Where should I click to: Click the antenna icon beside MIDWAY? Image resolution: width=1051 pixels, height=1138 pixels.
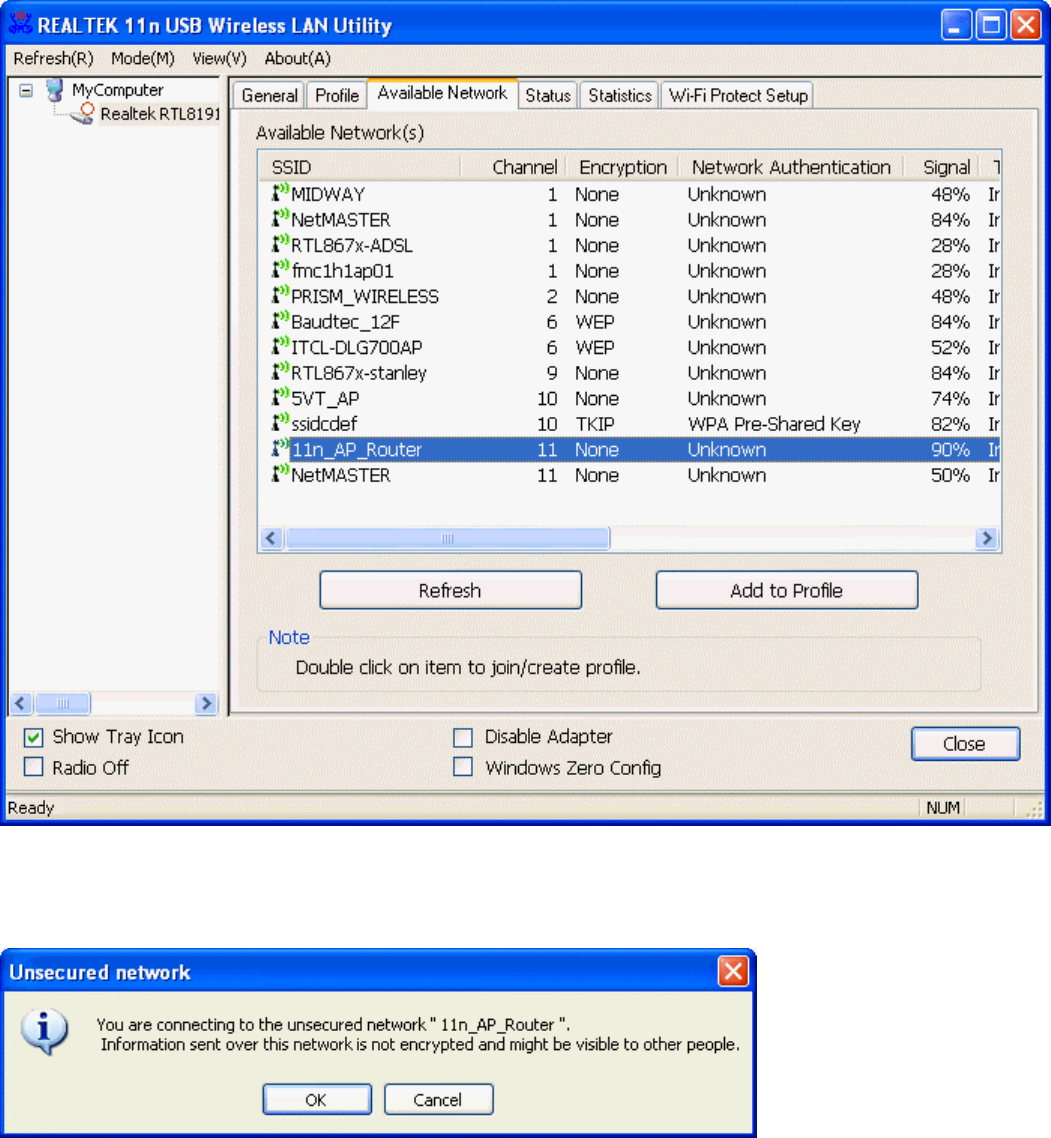click(280, 193)
